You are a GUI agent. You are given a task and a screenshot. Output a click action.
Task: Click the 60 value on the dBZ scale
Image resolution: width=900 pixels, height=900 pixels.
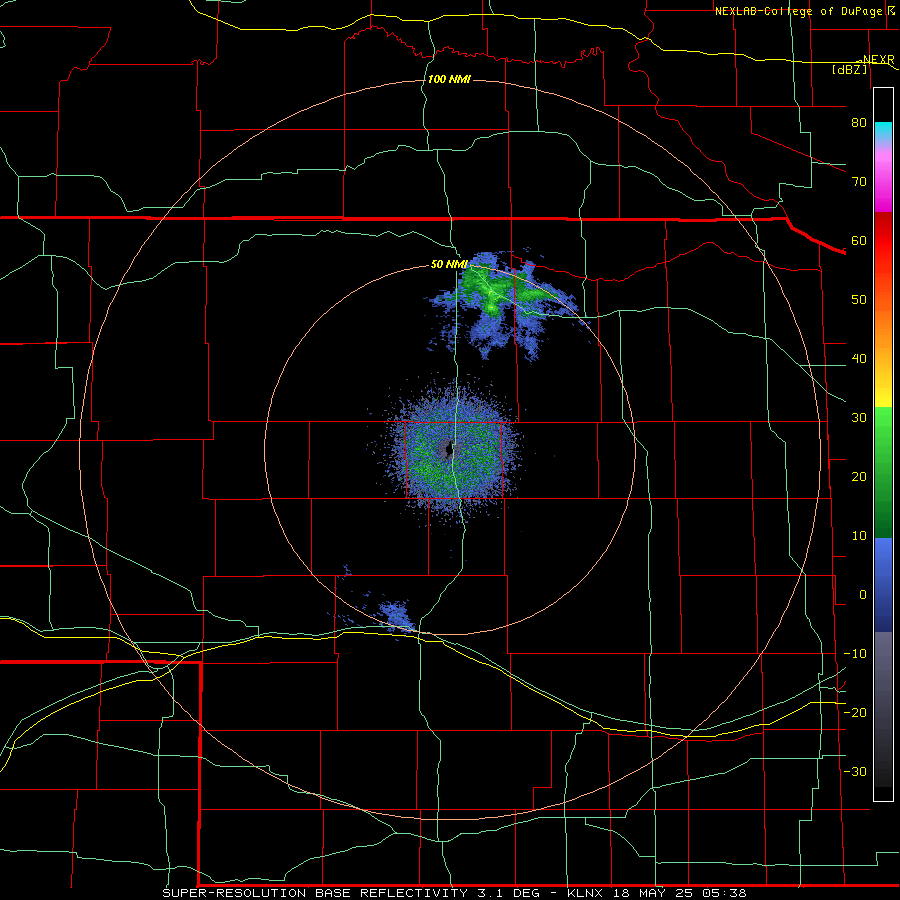point(859,240)
